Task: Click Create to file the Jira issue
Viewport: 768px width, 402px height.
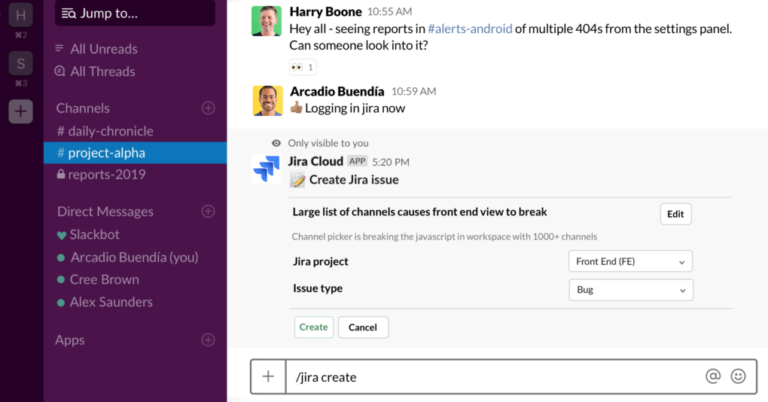Action: (313, 327)
